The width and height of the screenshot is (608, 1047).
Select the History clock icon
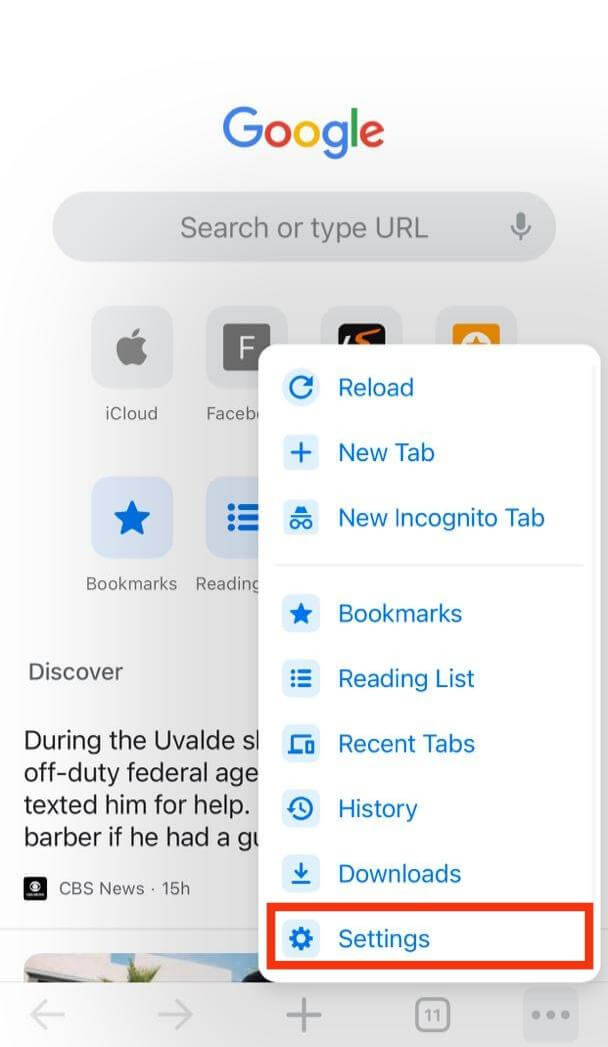point(300,808)
